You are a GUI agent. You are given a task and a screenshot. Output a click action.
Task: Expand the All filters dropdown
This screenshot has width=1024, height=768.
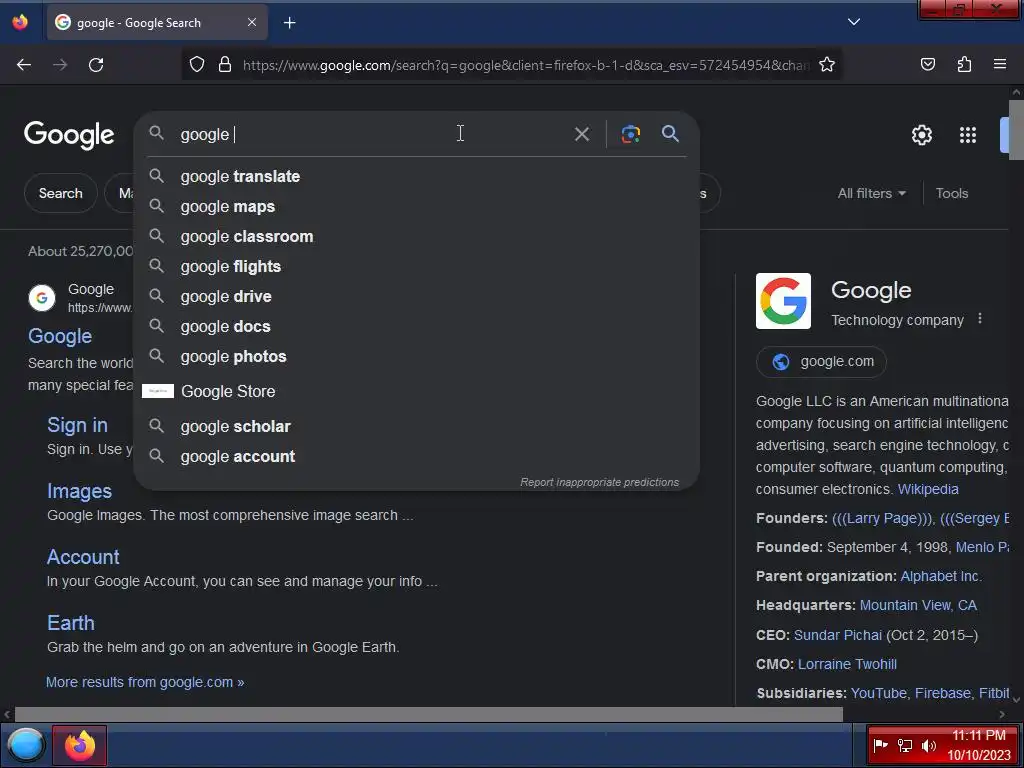point(871,193)
